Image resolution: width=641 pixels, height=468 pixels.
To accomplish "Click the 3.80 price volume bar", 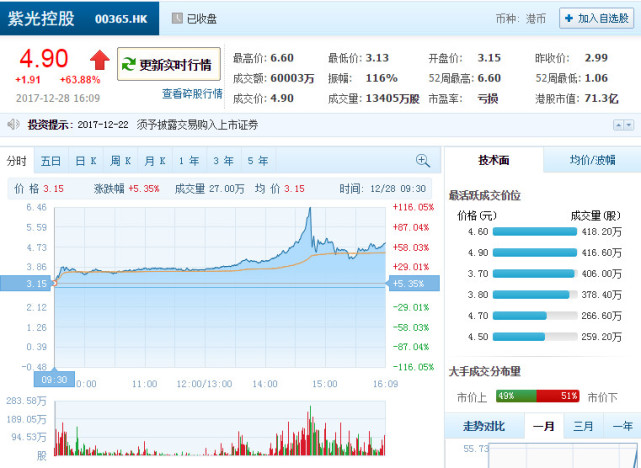I will [535, 294].
